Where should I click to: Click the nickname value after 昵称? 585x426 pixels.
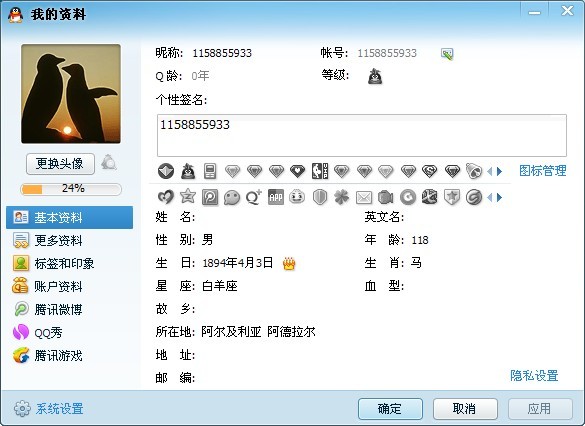click(222, 53)
